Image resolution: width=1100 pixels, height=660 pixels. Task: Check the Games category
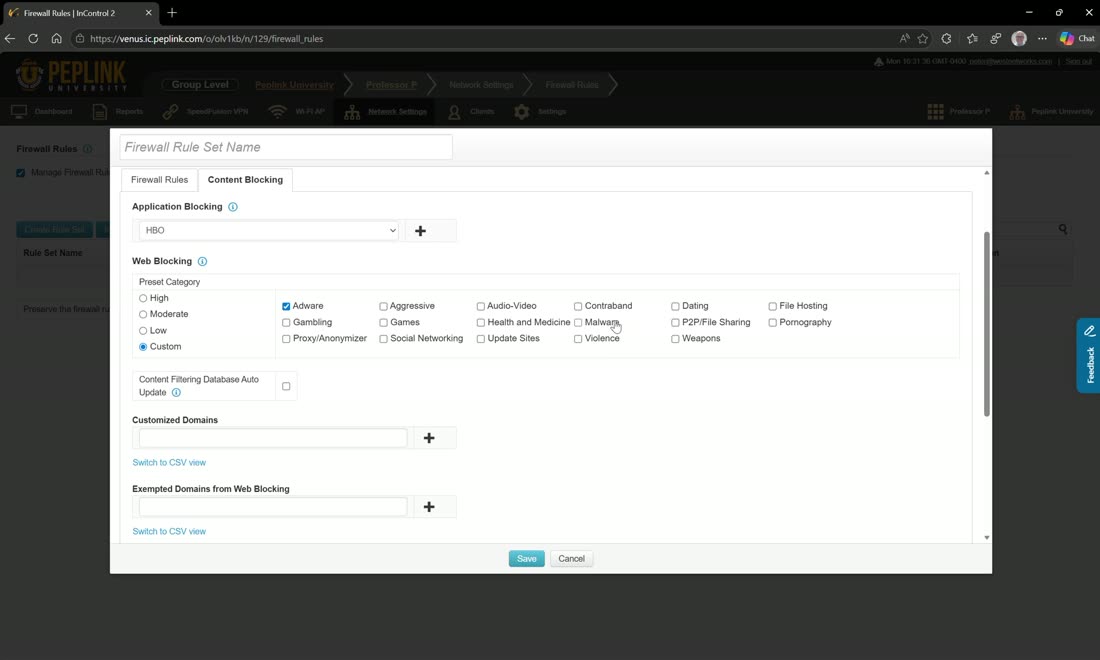pos(383,323)
